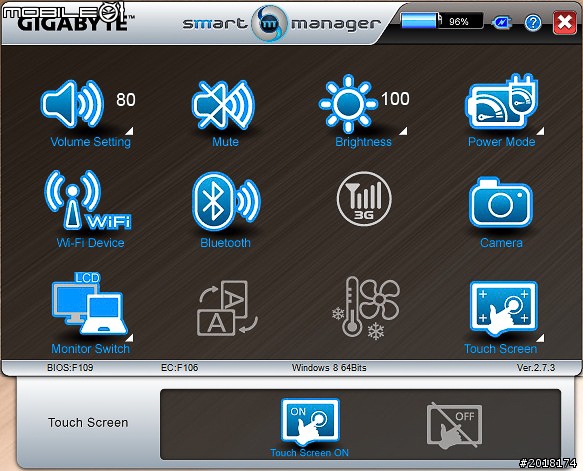The height and width of the screenshot is (471, 583).
Task: Click the volume value 80
Action: pos(126,100)
